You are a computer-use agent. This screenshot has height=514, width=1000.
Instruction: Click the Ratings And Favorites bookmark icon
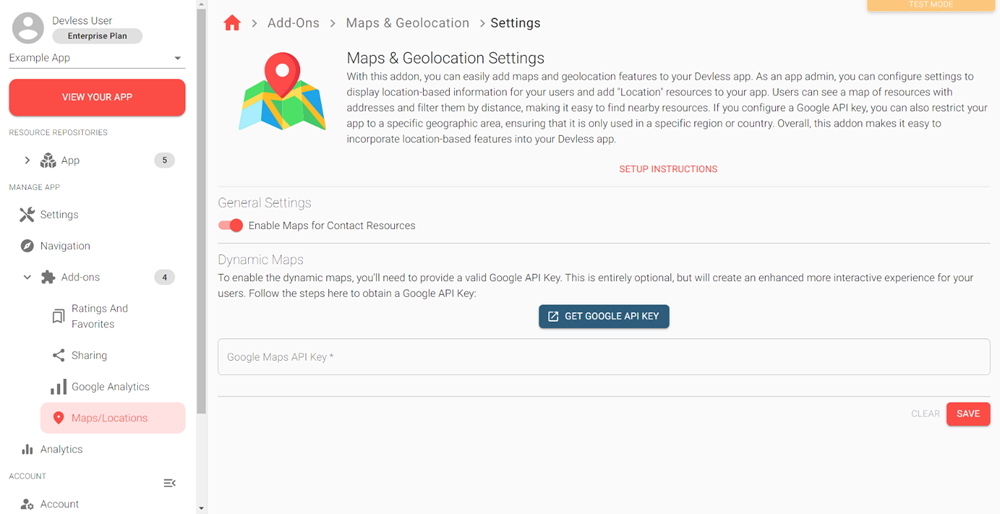point(58,317)
